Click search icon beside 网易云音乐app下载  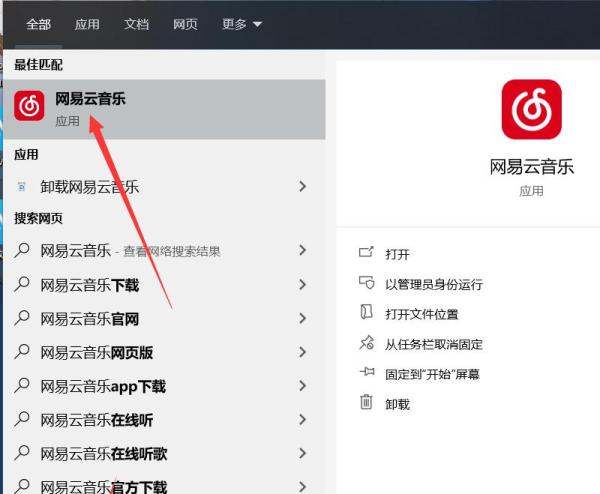[x=22, y=385]
